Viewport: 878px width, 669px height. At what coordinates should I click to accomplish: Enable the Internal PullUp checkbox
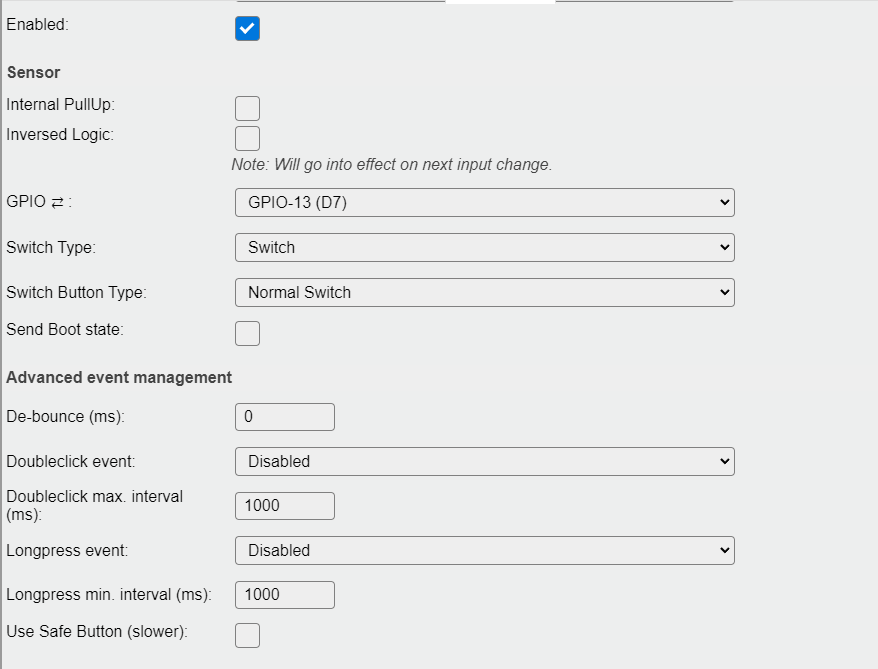click(247, 108)
